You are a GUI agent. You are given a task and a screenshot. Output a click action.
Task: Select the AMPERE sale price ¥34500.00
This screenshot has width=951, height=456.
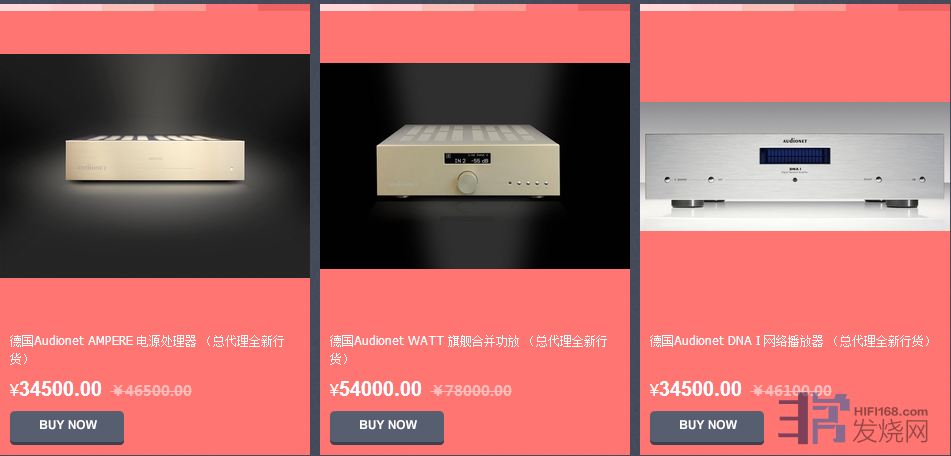click(56, 389)
